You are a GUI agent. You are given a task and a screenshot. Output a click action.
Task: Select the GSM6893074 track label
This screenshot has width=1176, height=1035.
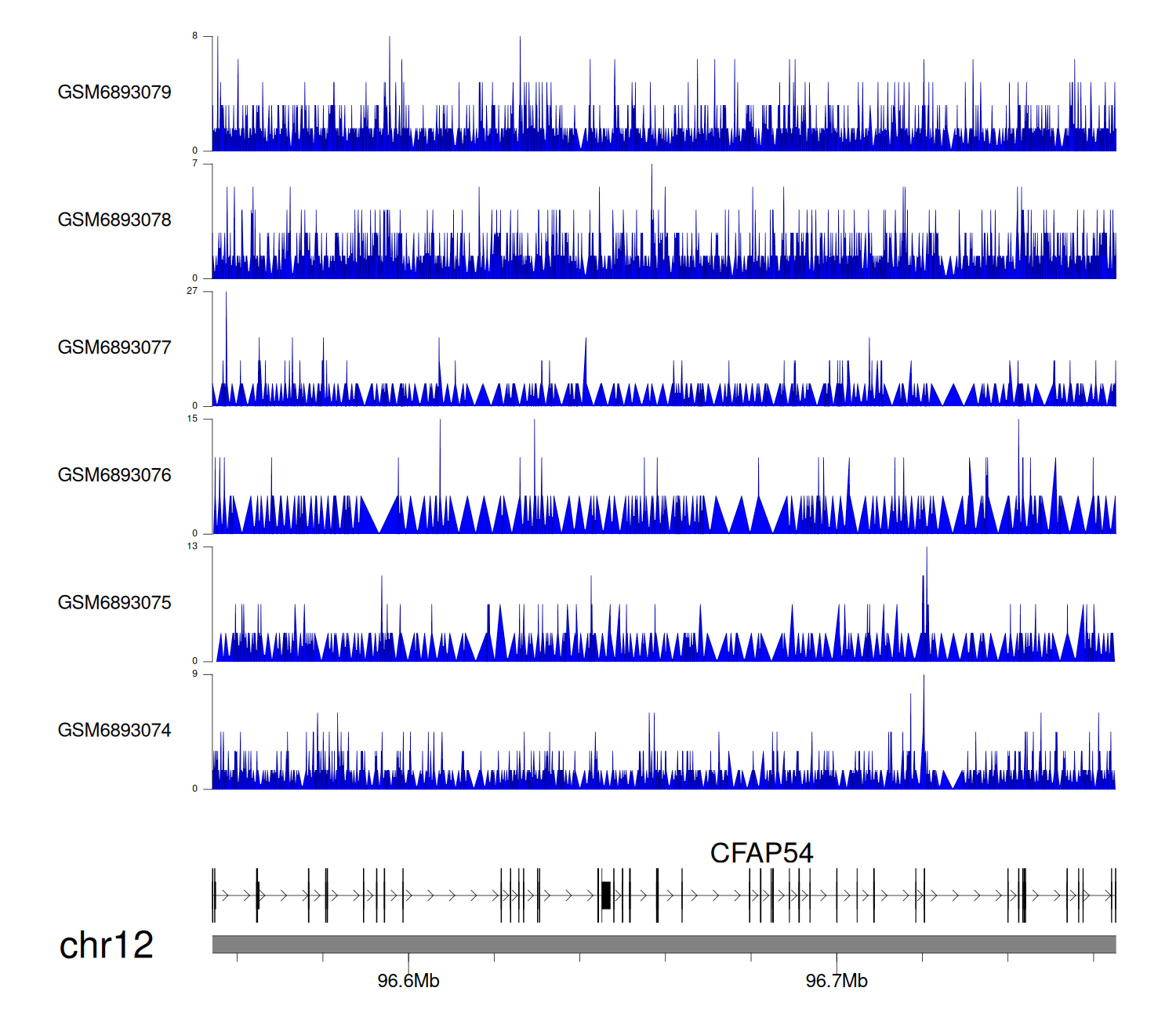pyautogui.click(x=114, y=731)
